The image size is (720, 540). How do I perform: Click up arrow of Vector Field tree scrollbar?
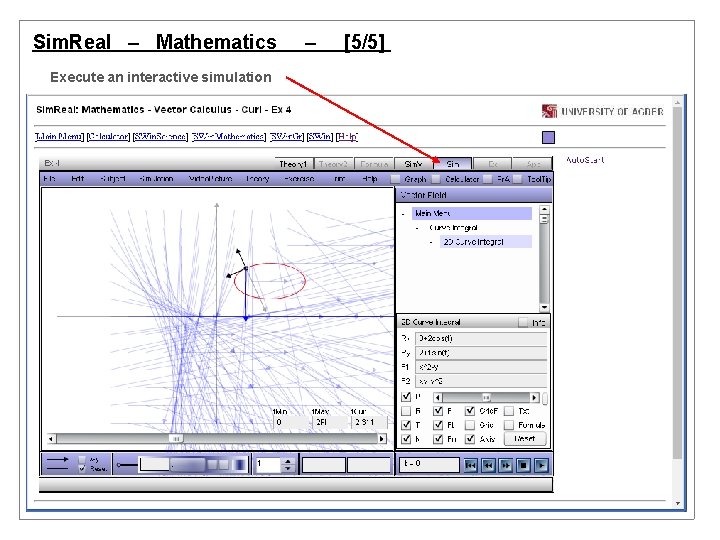544,209
